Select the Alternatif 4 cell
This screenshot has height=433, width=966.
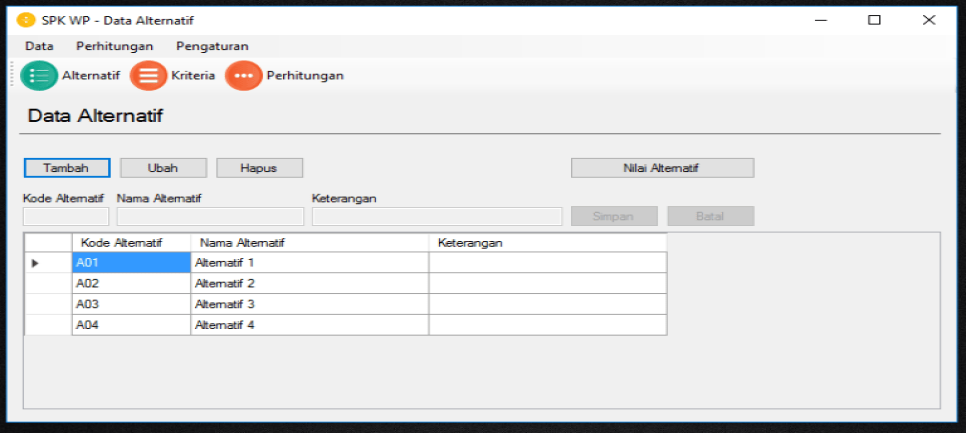click(x=310, y=325)
